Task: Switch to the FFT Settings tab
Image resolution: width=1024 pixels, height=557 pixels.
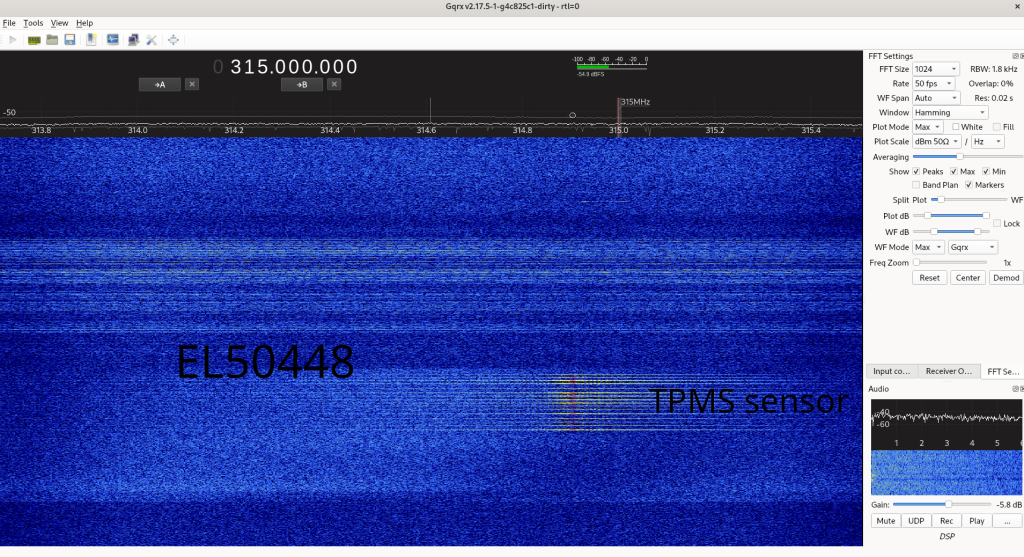Action: [x=1002, y=371]
